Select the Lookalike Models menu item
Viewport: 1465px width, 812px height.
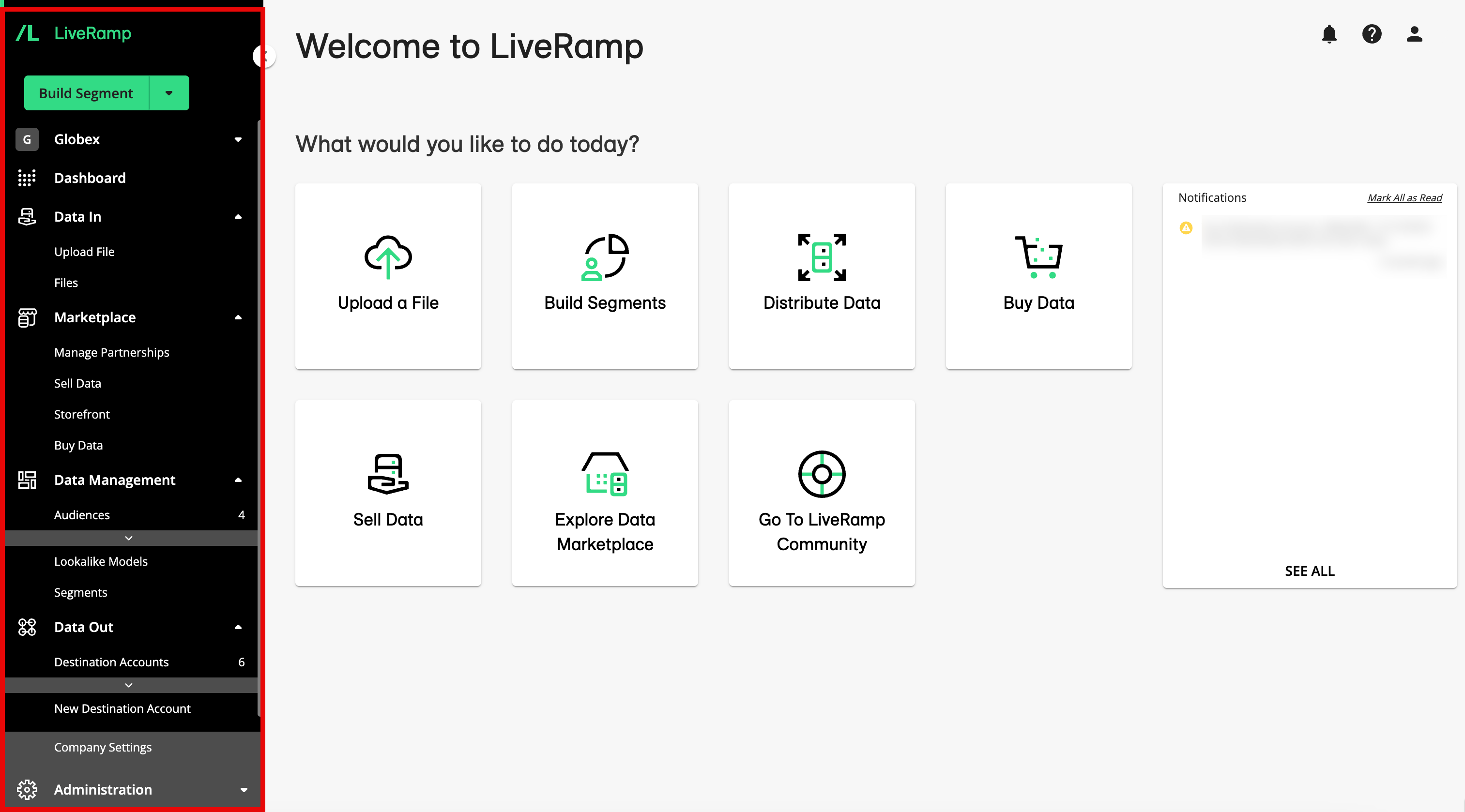(102, 561)
